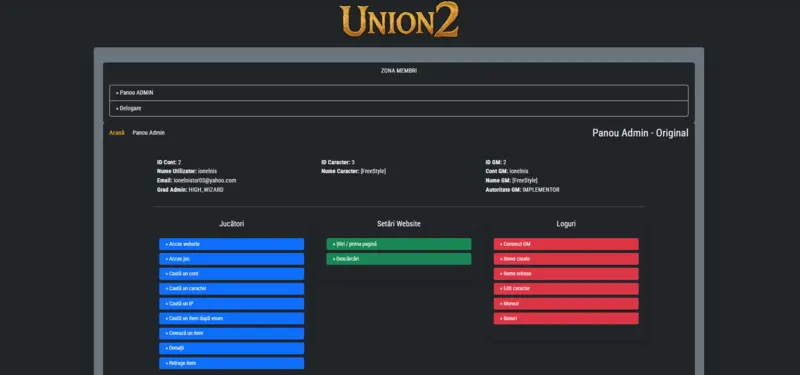Select the Delogare menu entry

click(398, 109)
